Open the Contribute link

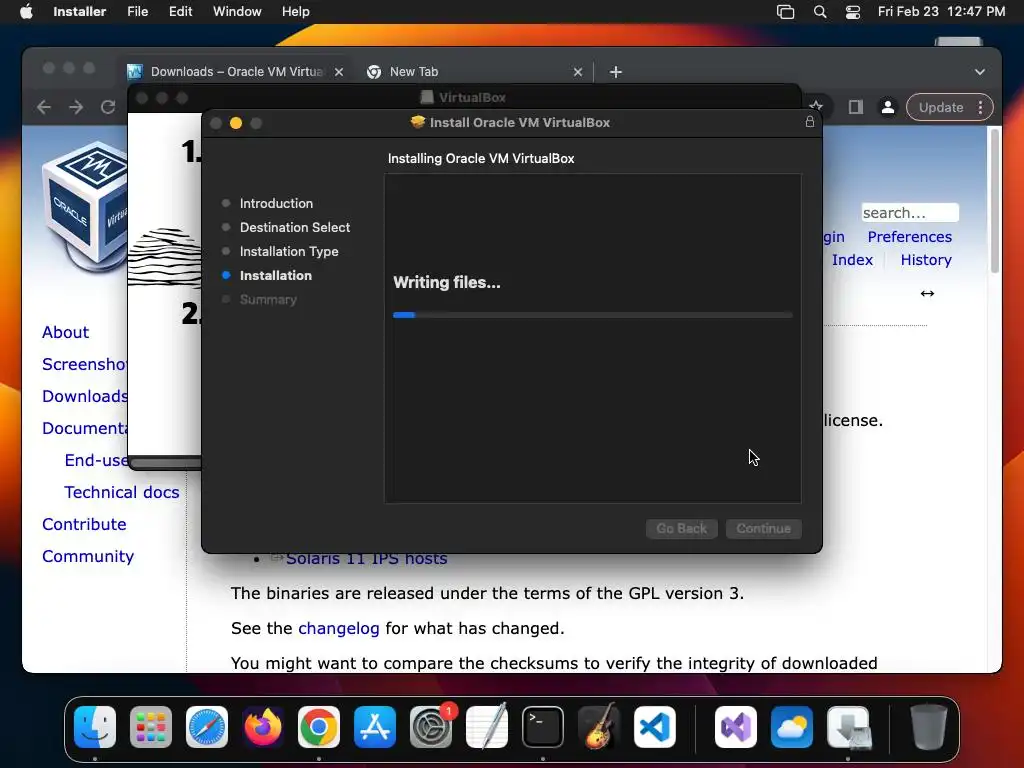(84, 524)
